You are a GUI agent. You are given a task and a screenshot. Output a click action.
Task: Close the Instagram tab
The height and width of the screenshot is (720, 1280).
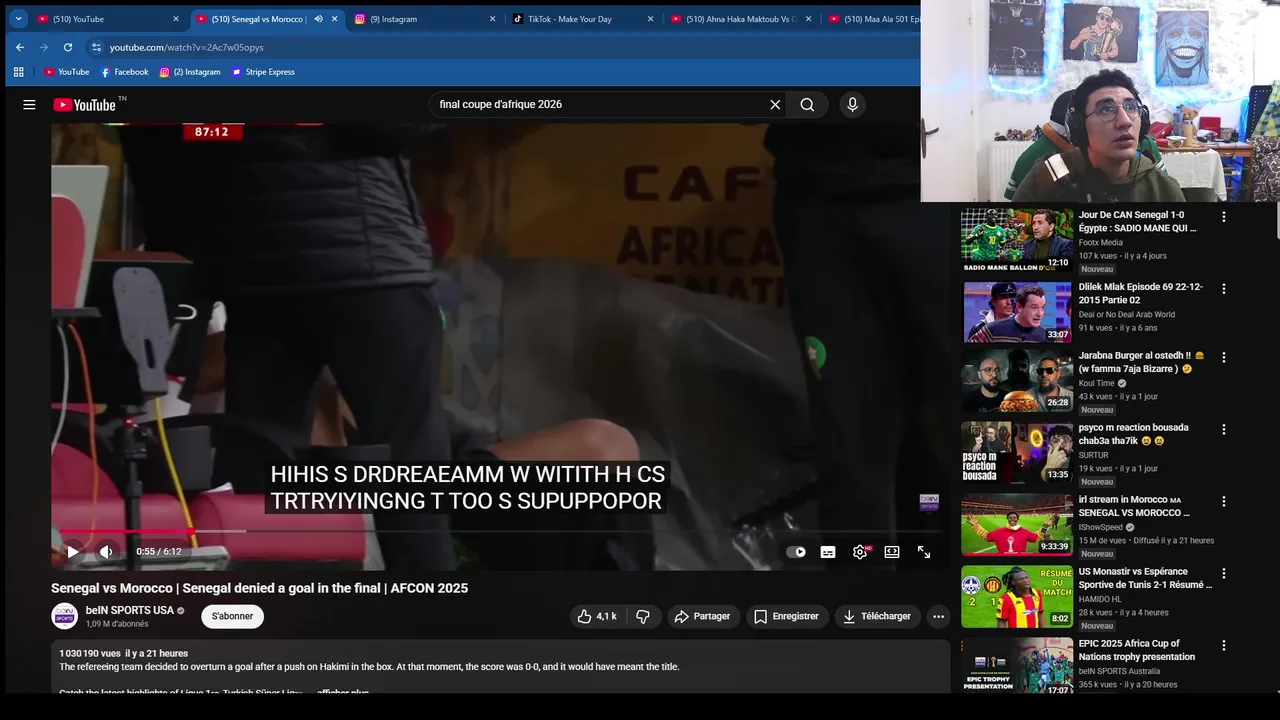pos(492,19)
